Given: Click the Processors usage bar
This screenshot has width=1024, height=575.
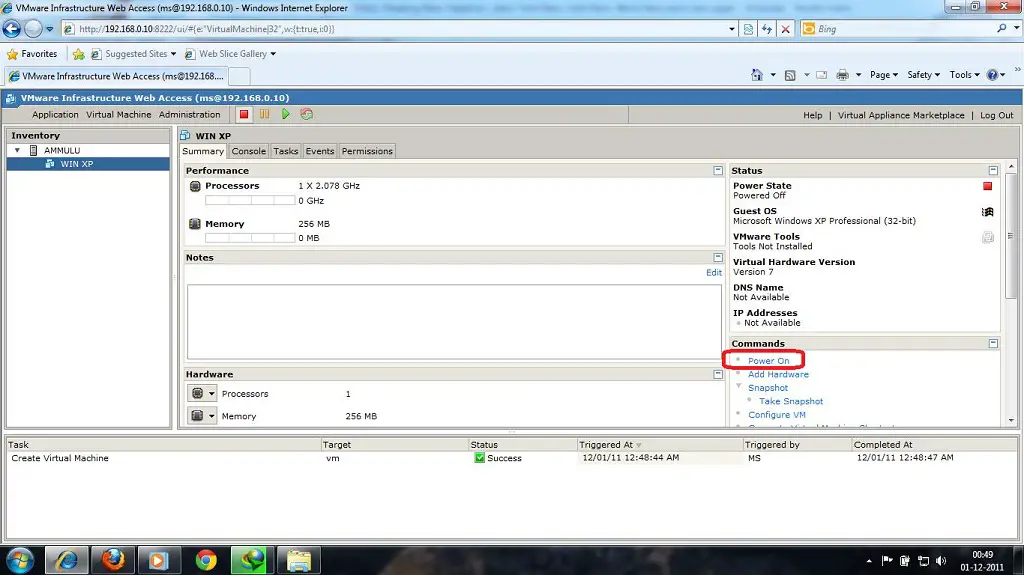Looking at the screenshot, I should click(x=250, y=201).
